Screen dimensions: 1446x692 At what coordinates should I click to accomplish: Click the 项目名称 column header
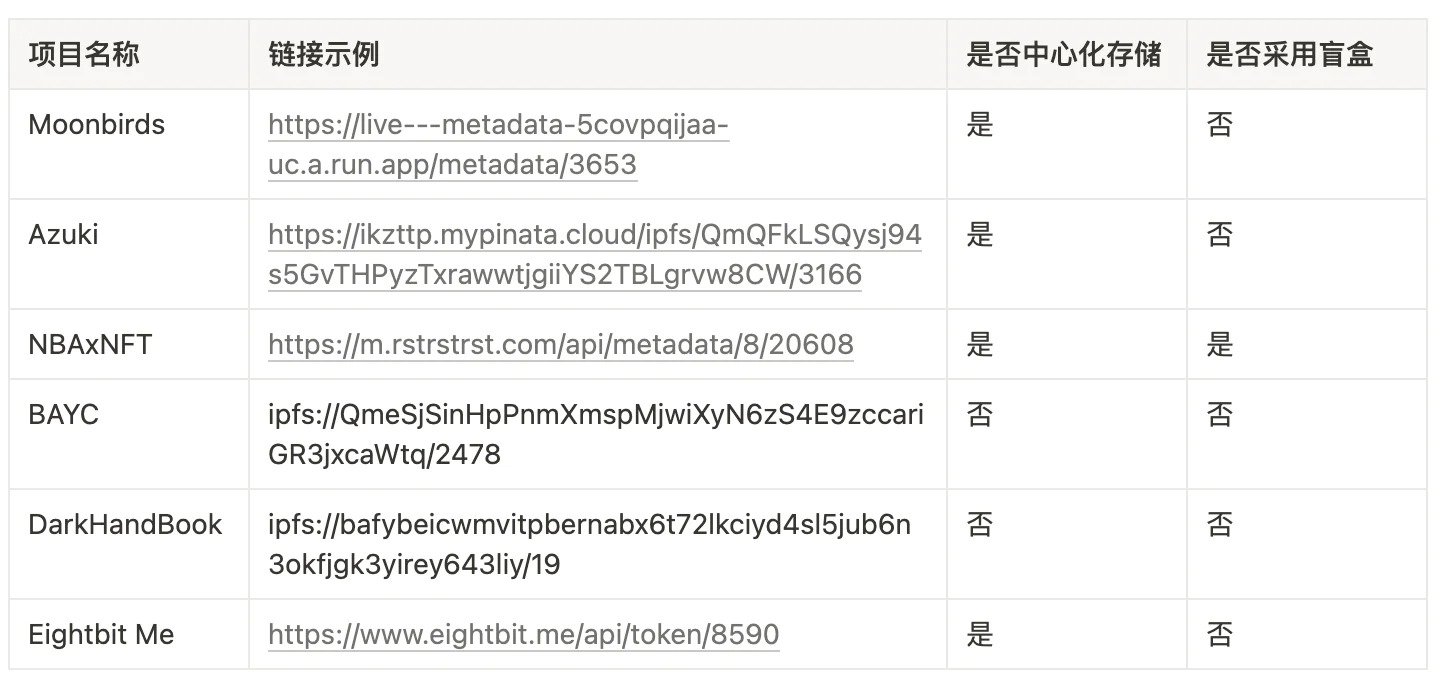(x=84, y=54)
